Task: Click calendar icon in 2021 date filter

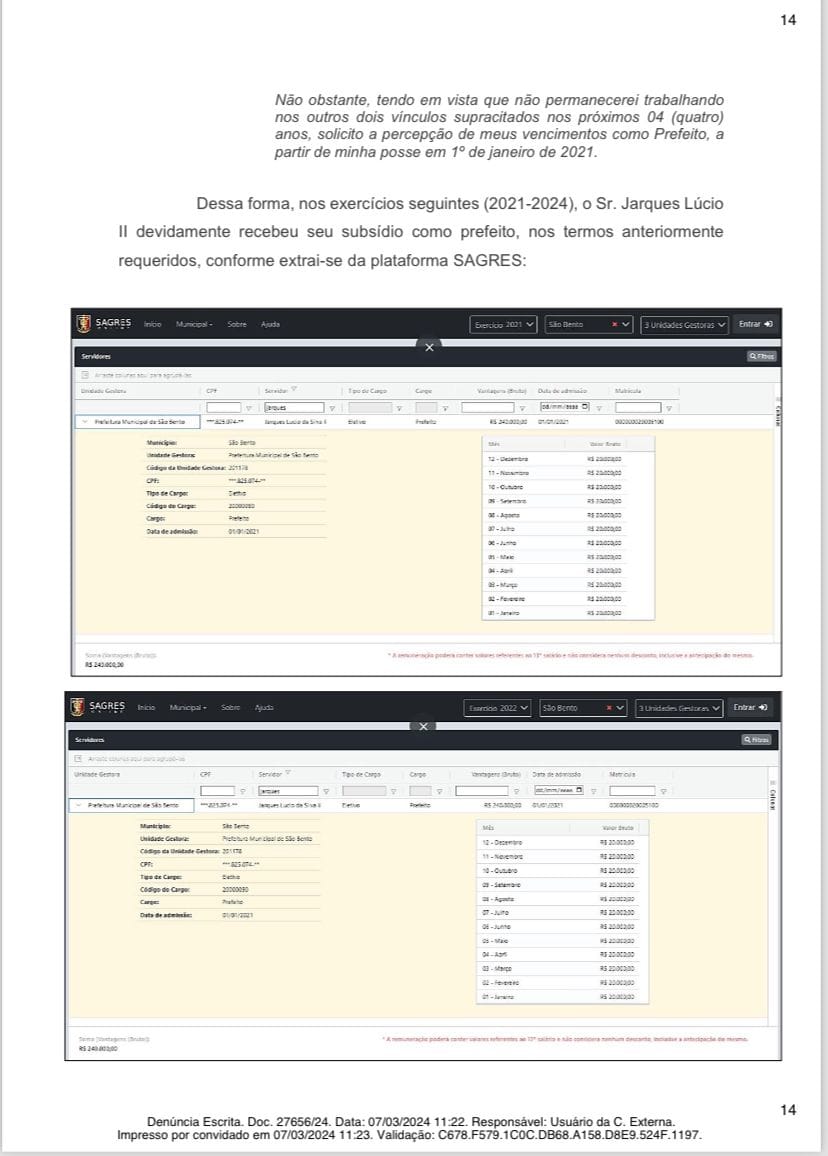Action: (x=585, y=407)
